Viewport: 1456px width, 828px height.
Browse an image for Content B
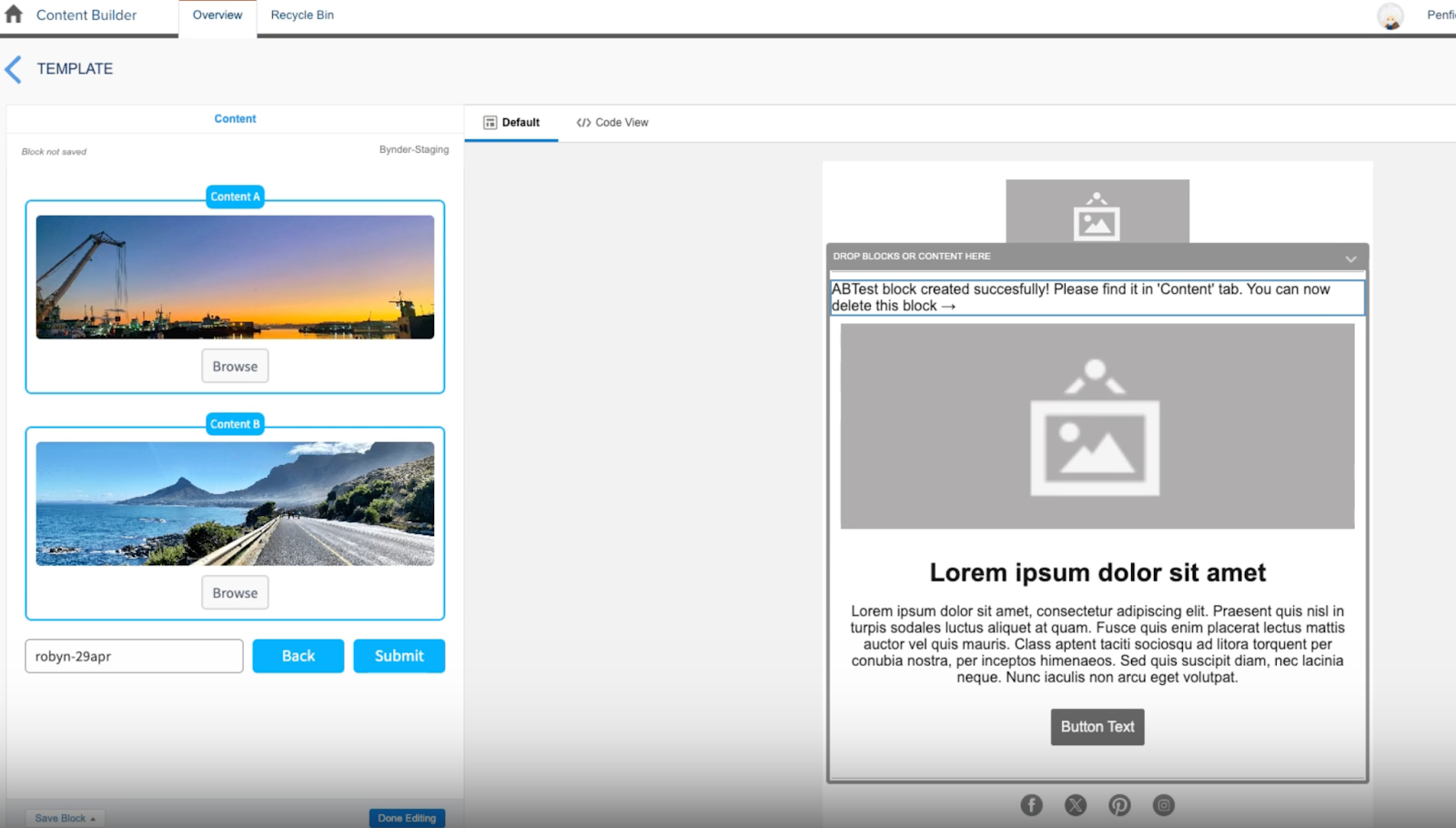click(x=235, y=592)
